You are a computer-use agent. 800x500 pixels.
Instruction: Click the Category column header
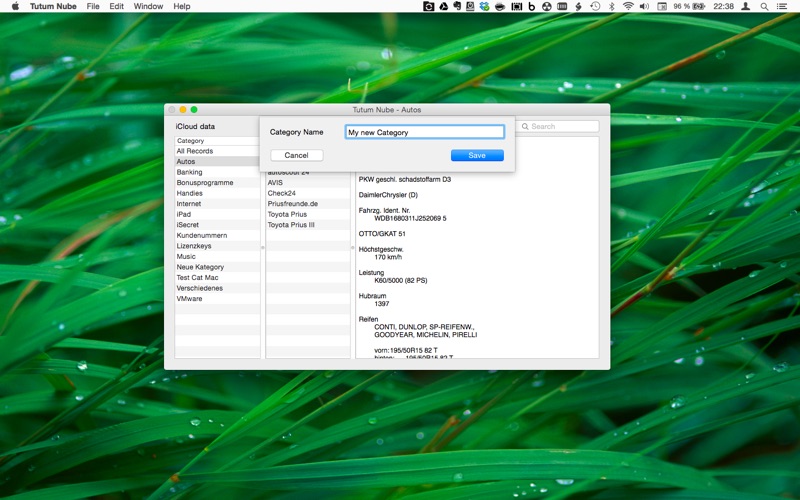pos(217,140)
